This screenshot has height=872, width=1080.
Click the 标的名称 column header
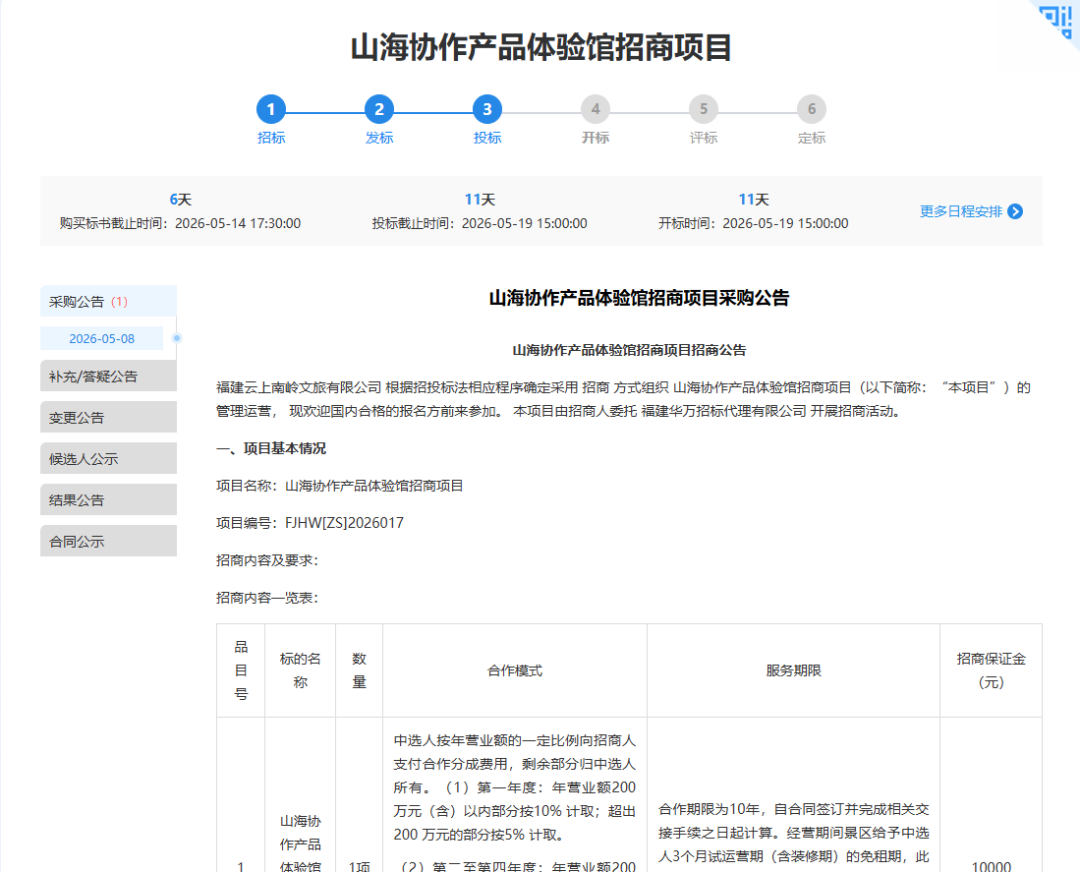pyautogui.click(x=300, y=670)
